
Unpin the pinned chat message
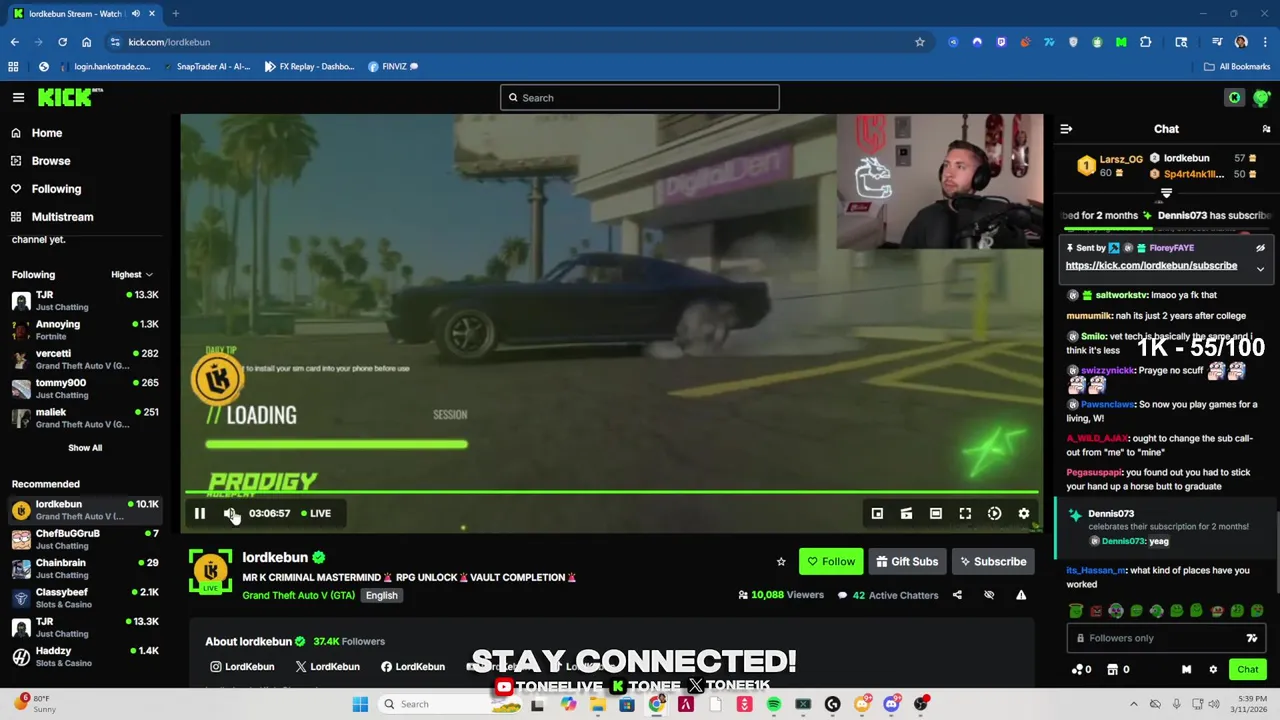(x=1260, y=248)
